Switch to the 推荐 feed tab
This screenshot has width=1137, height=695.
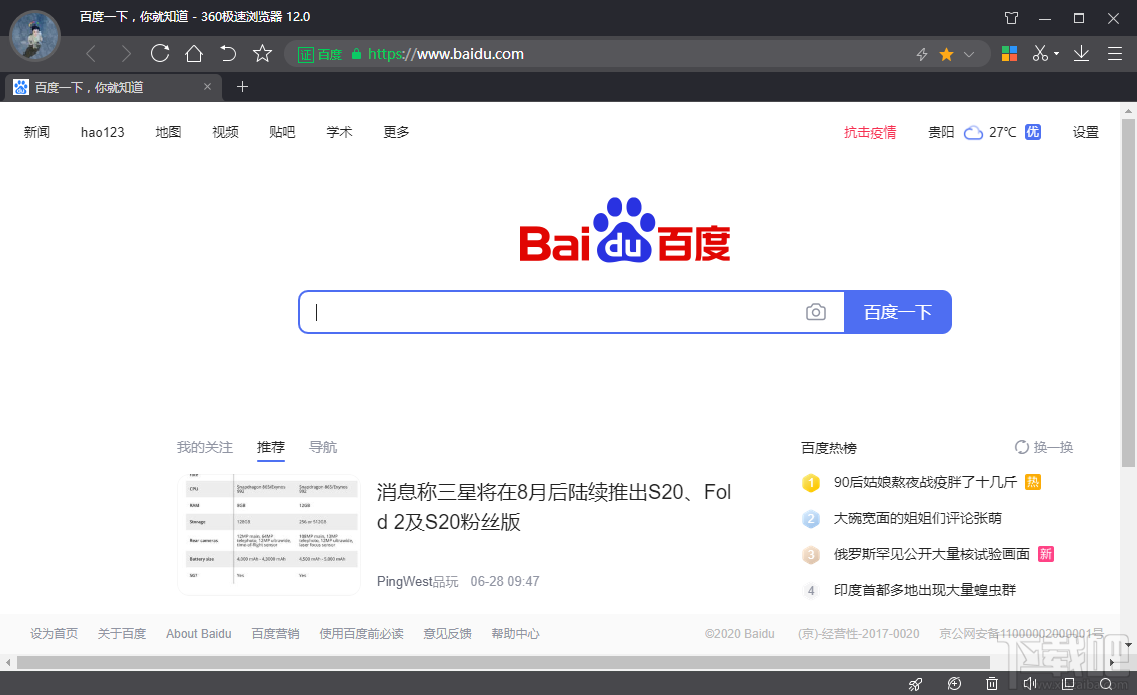pos(270,447)
